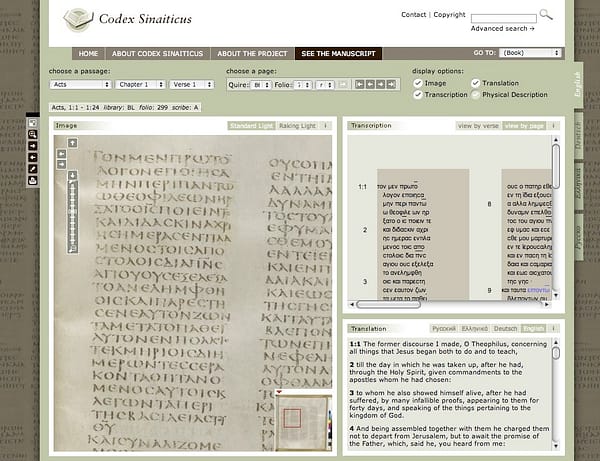The image size is (600, 461).
Task: Toggle the Image display option
Action: [x=418, y=83]
